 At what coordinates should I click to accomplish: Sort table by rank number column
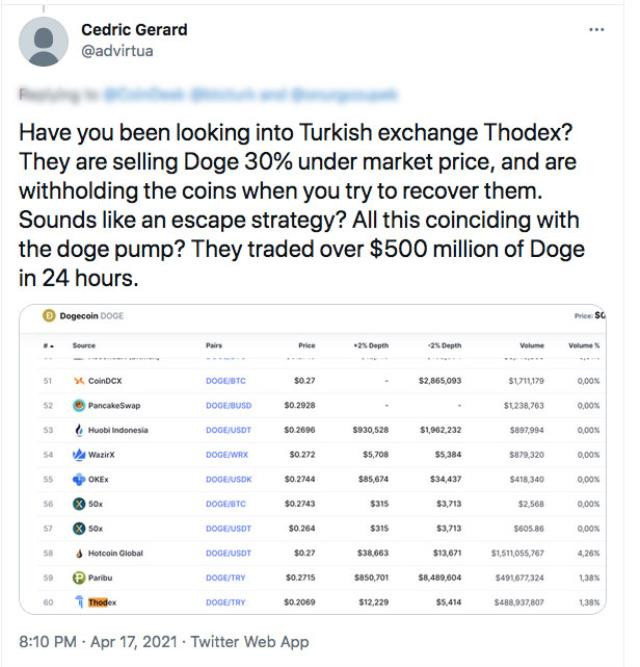coord(48,345)
